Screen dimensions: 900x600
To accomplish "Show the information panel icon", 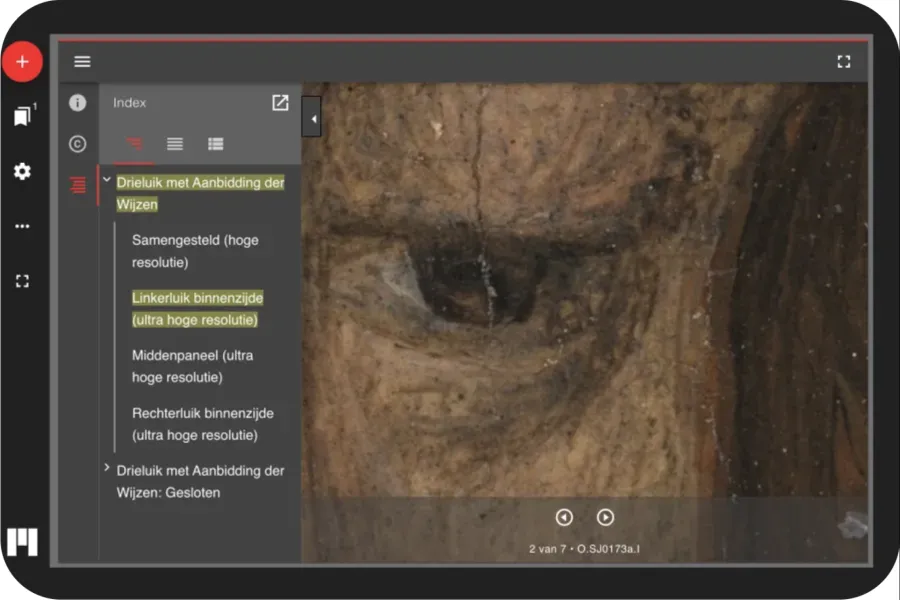I will (x=78, y=103).
